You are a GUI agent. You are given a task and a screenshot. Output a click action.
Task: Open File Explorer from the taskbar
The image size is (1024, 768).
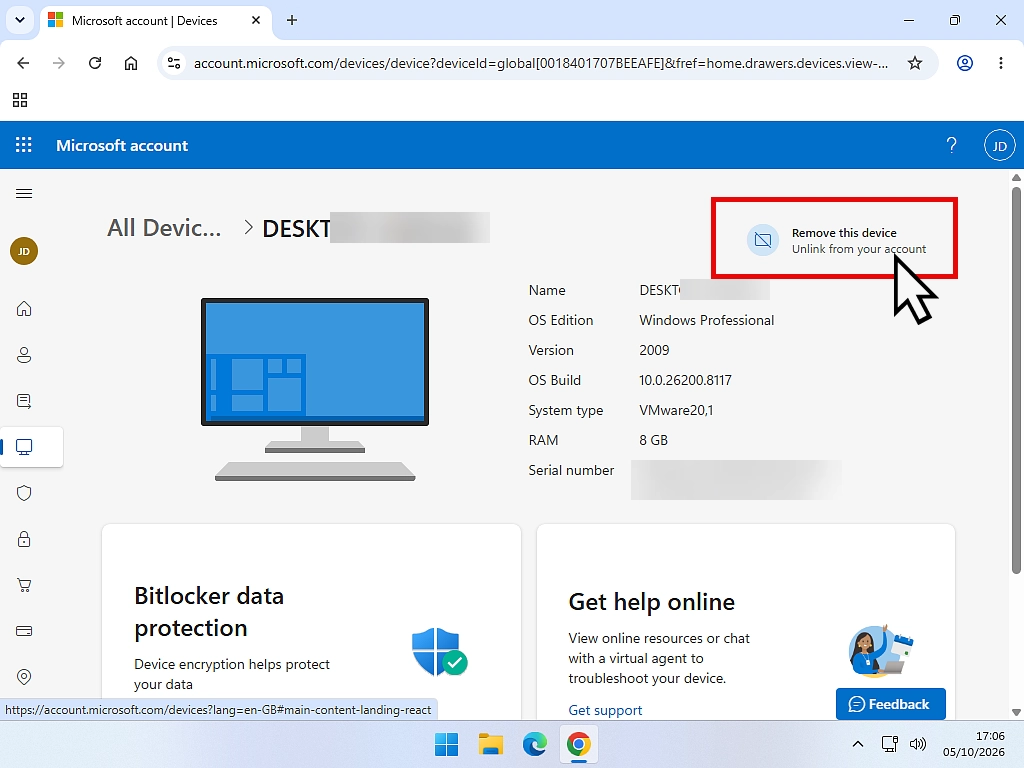[x=490, y=744]
